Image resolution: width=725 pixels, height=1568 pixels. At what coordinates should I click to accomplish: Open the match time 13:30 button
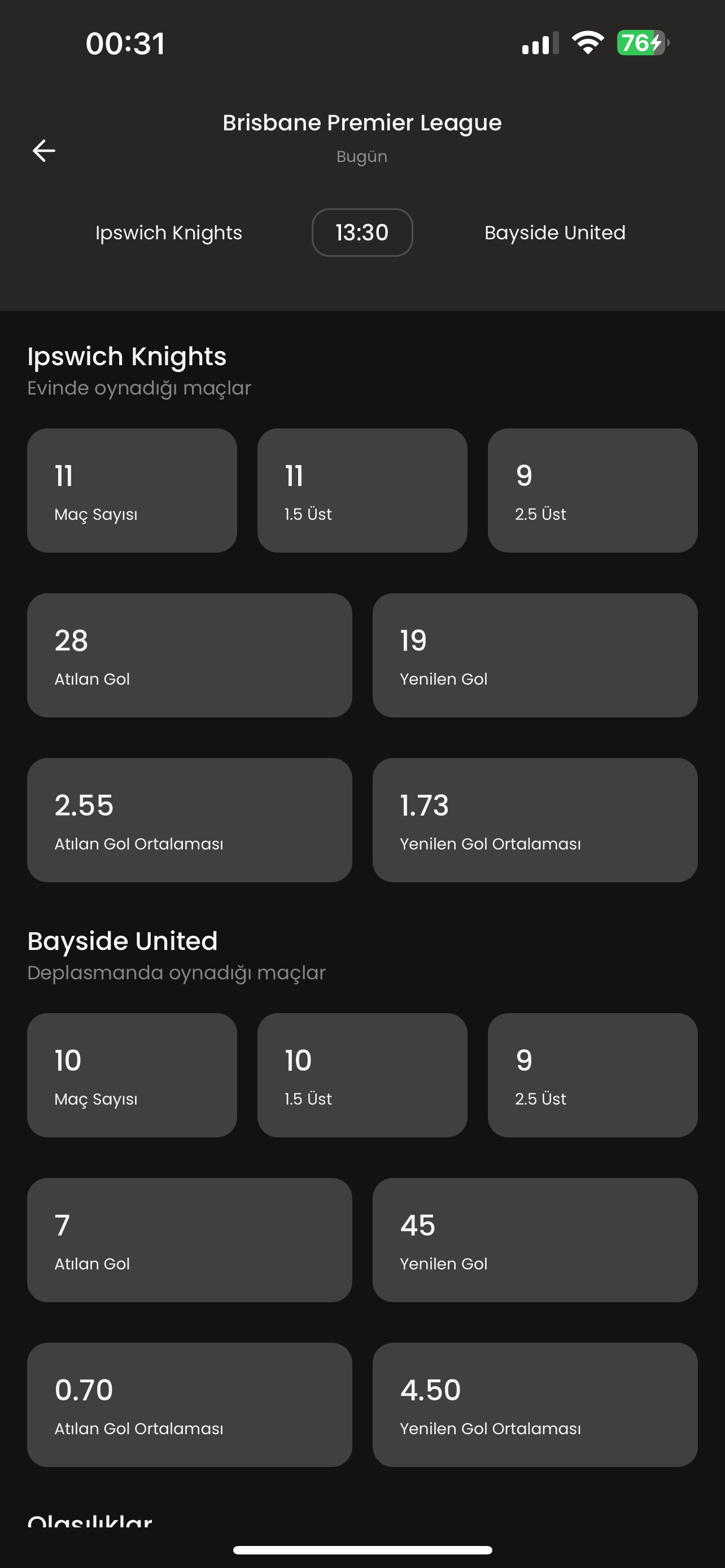(362, 233)
